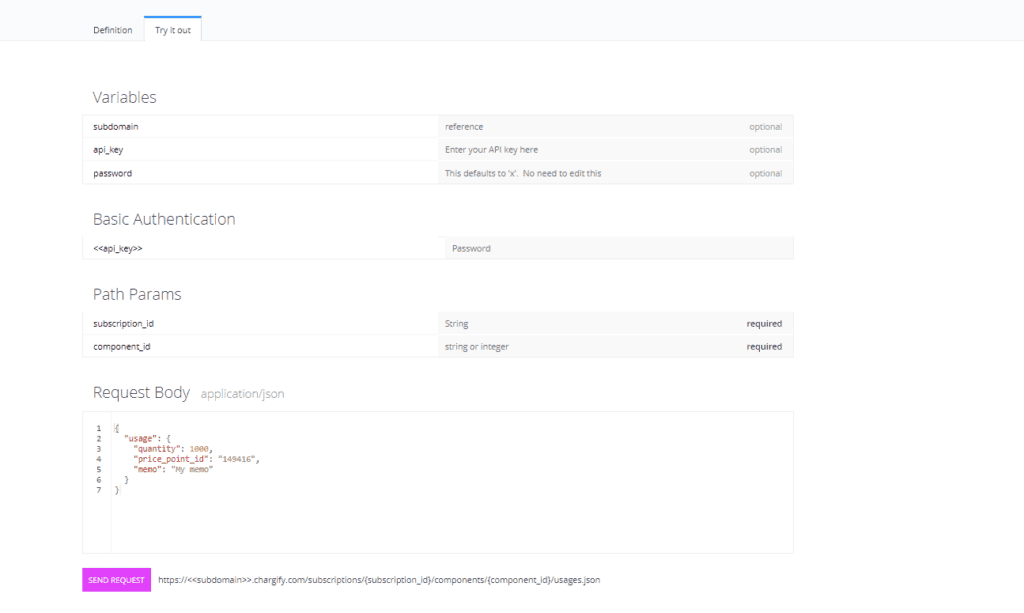Image resolution: width=1024 pixels, height=613 pixels.
Task: Click the <<api_key>> username label
Action: (x=118, y=248)
